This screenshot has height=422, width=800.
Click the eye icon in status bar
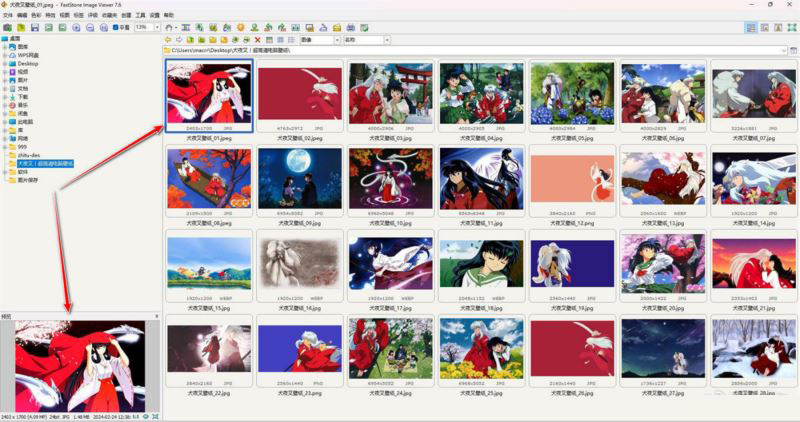[x=146, y=417]
